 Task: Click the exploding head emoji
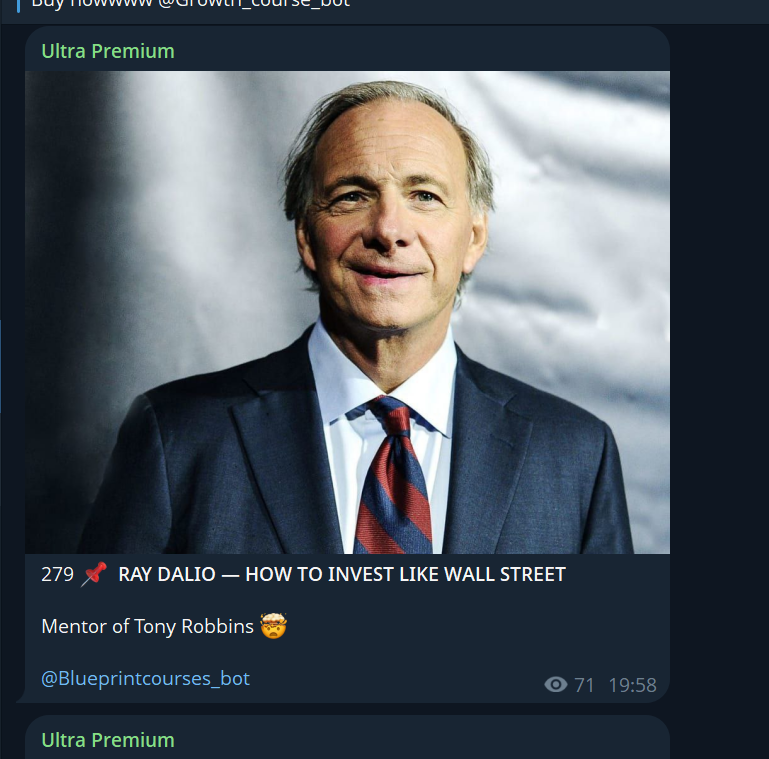[x=274, y=627]
